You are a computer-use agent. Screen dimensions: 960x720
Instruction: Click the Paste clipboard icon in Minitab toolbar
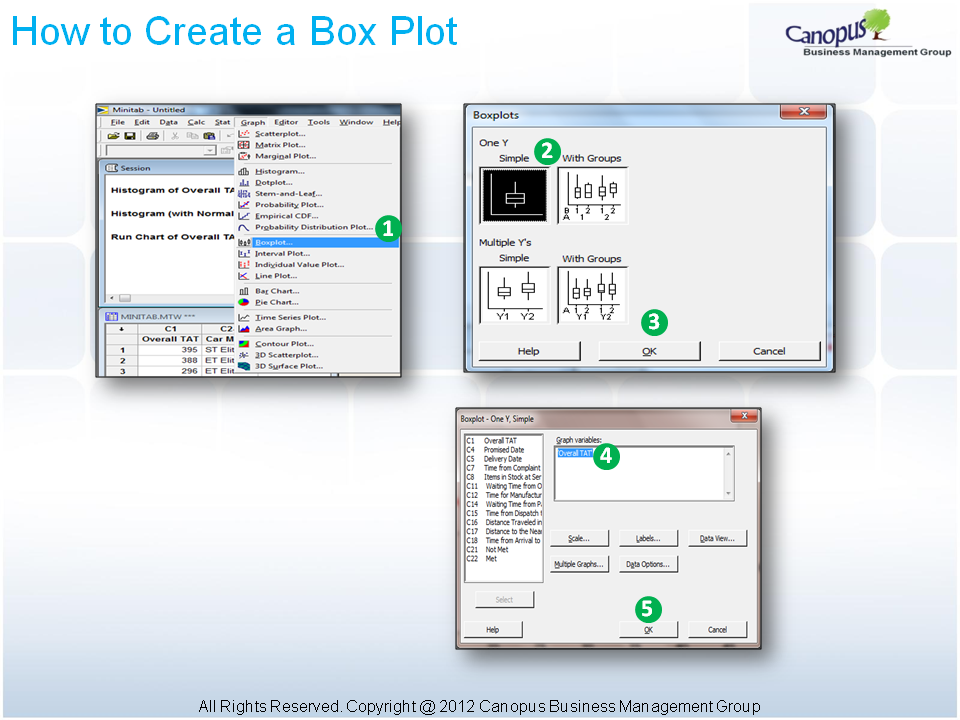(209, 136)
